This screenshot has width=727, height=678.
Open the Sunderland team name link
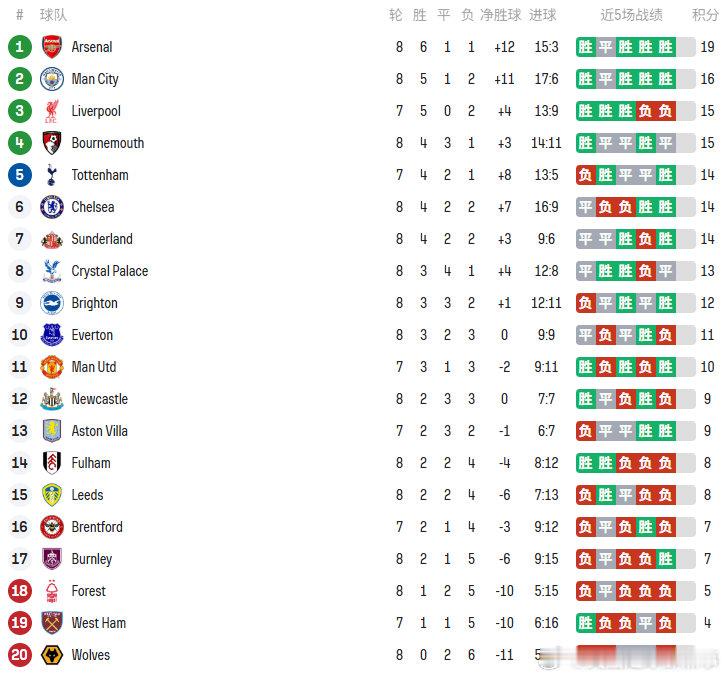[102, 239]
